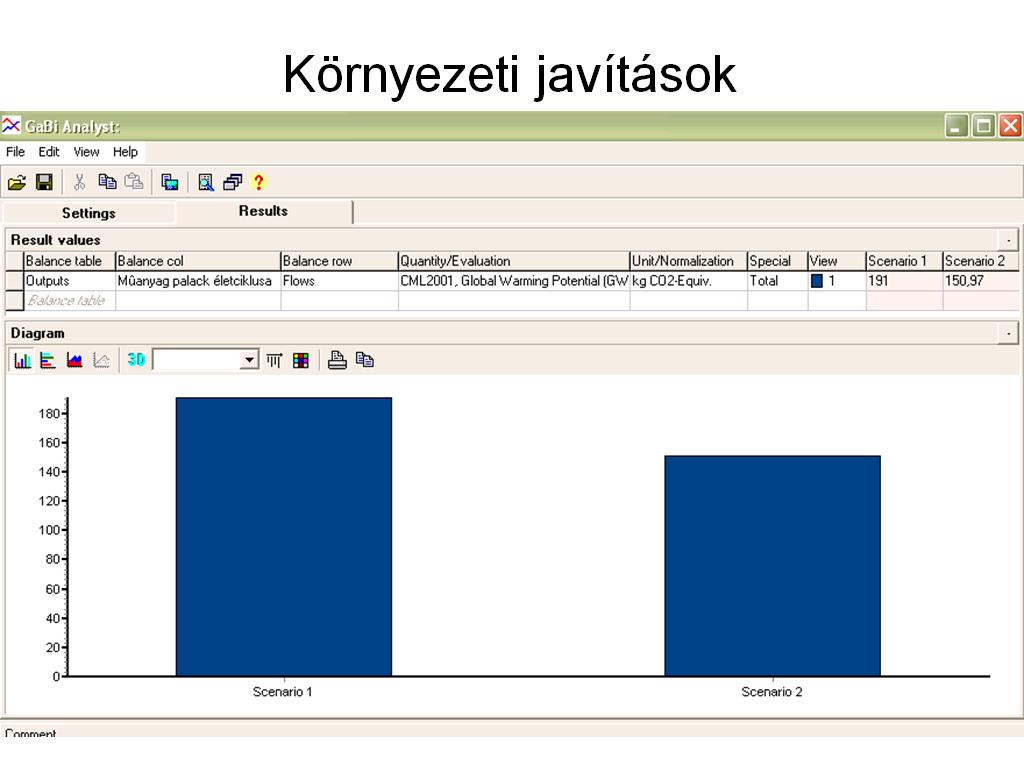Click the Scenario 2 bar in chart
This screenshot has height=768, width=1024.
tap(773, 566)
